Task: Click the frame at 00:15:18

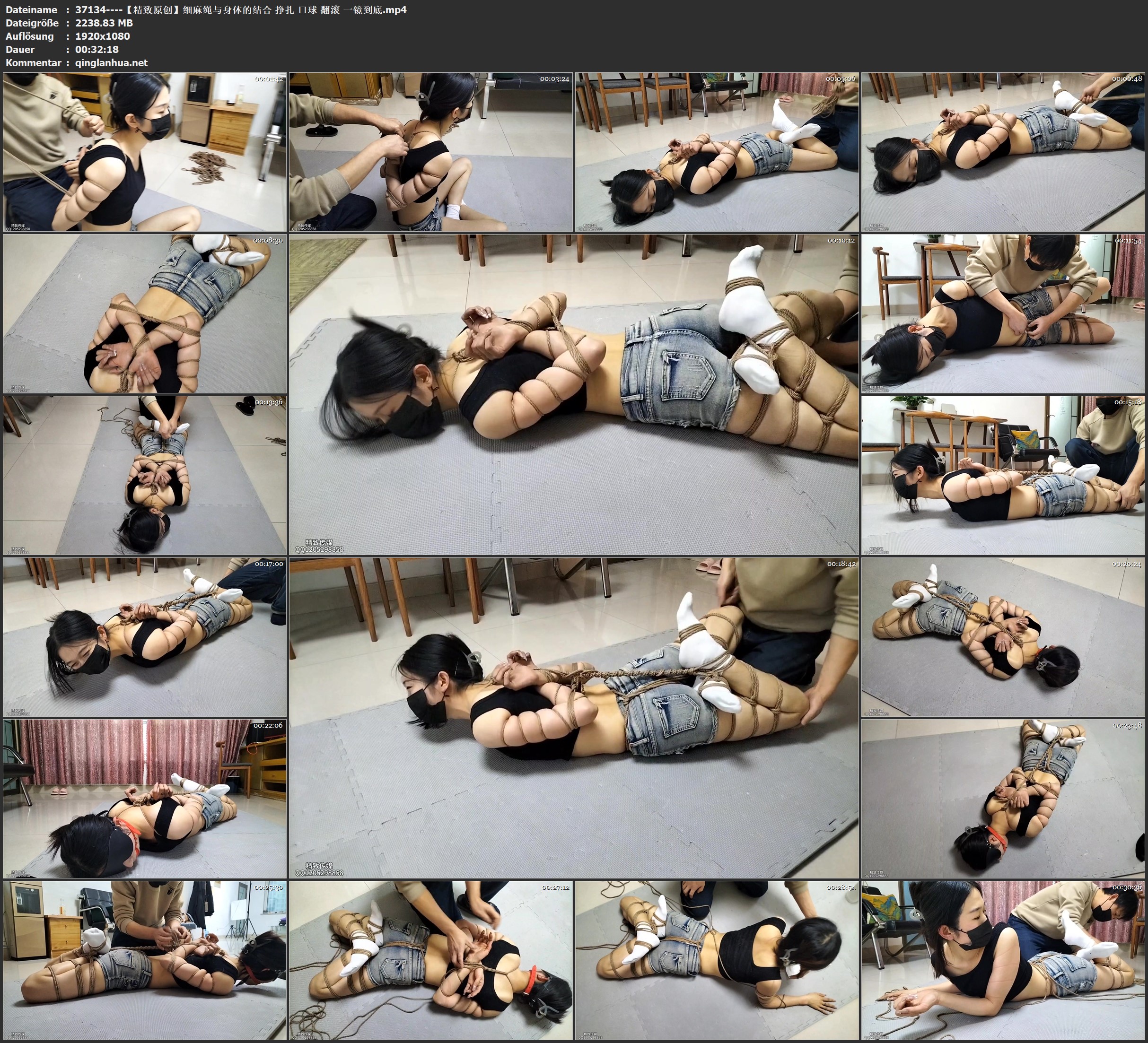Action: click(x=1003, y=475)
